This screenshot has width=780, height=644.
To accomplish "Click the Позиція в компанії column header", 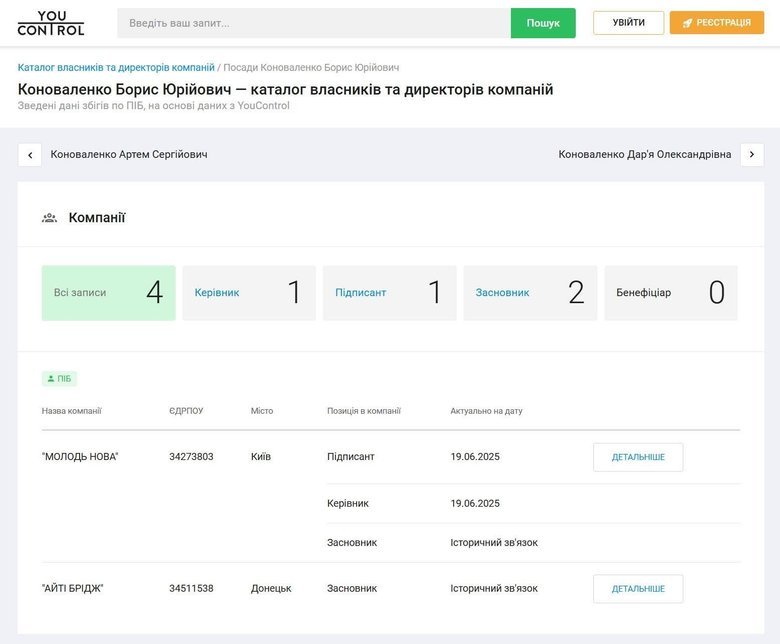I will click(364, 411).
